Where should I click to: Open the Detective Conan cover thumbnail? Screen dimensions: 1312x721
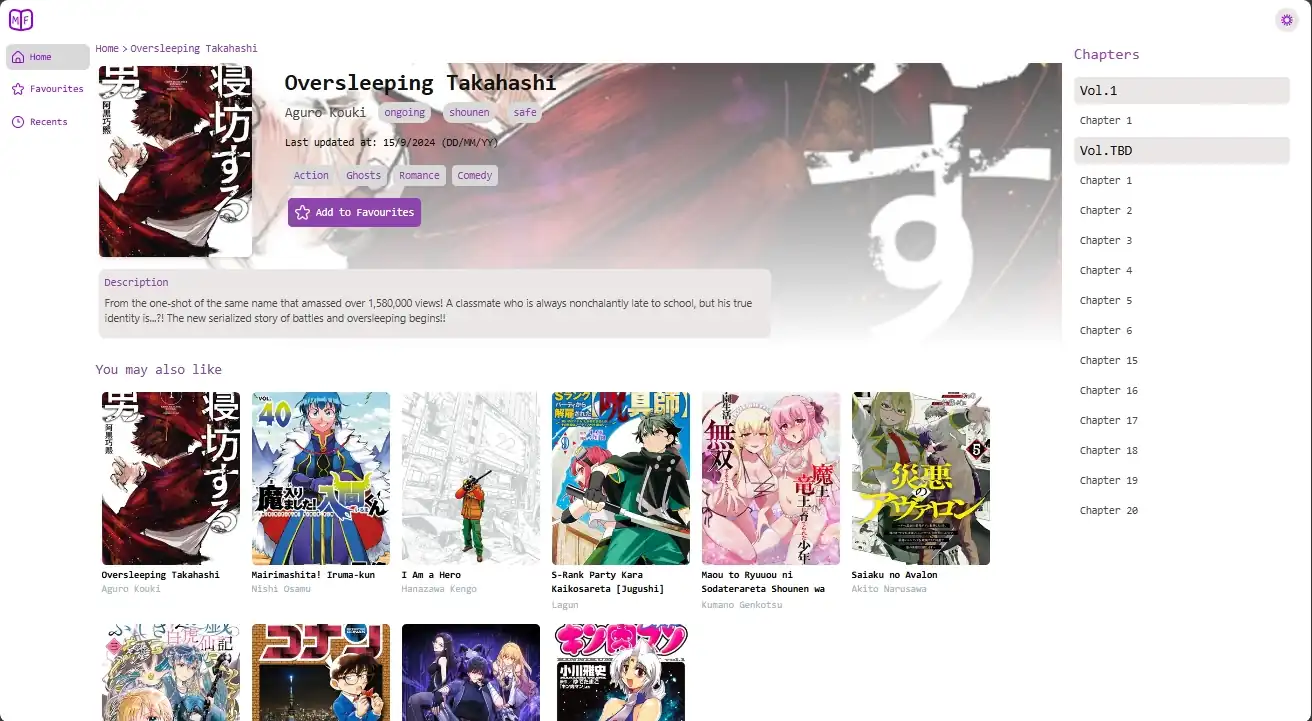point(321,672)
